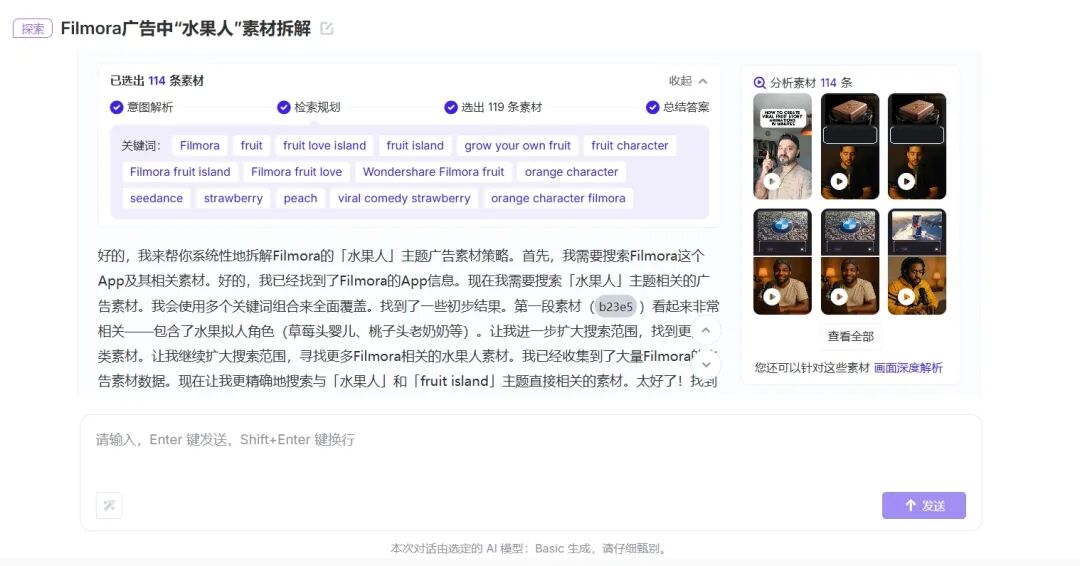
Task: Click the fruit character keyword tag
Action: pos(630,145)
